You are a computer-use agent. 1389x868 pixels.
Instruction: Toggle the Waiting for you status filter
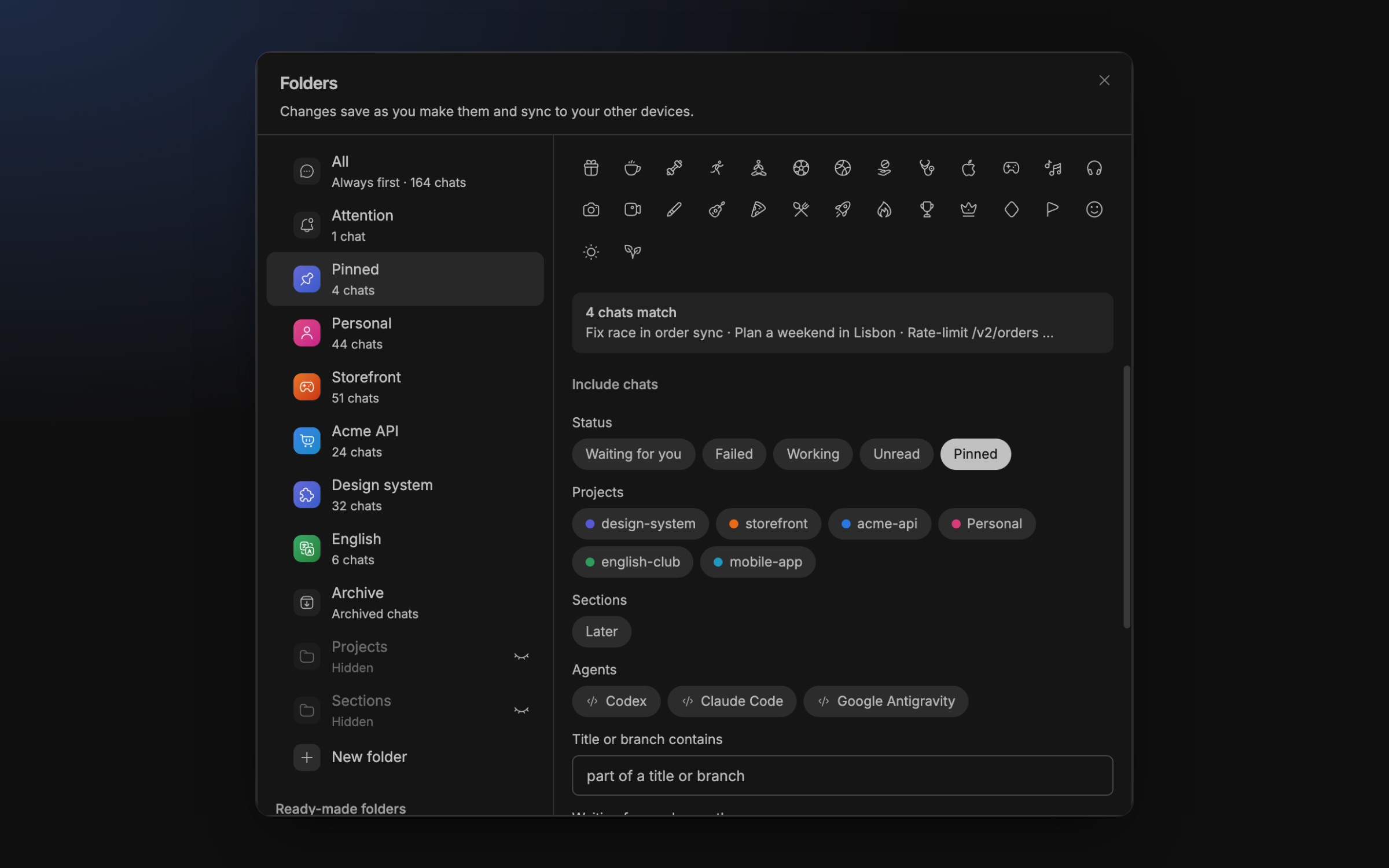coord(633,454)
